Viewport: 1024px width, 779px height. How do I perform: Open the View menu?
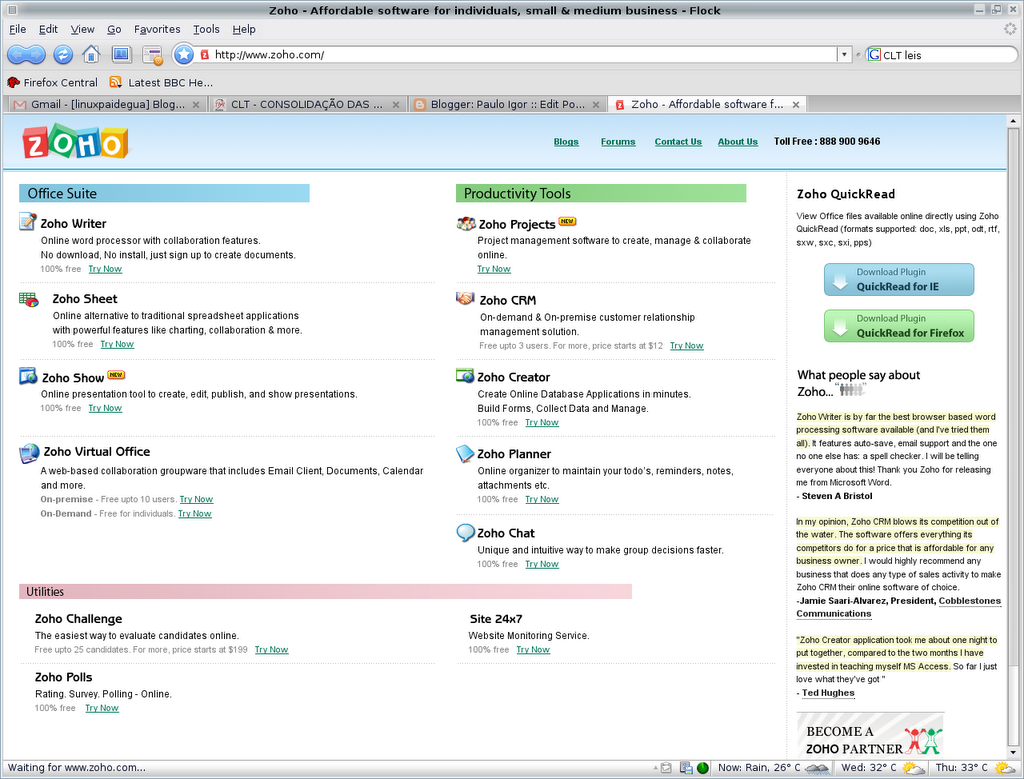pos(82,29)
